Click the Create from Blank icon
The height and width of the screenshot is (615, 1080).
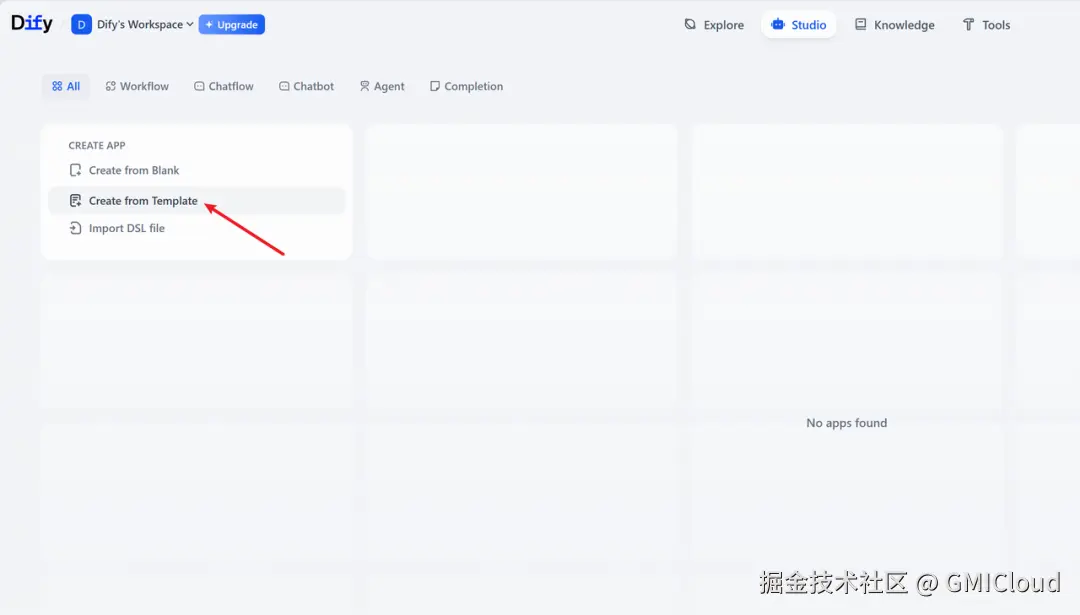[76, 170]
